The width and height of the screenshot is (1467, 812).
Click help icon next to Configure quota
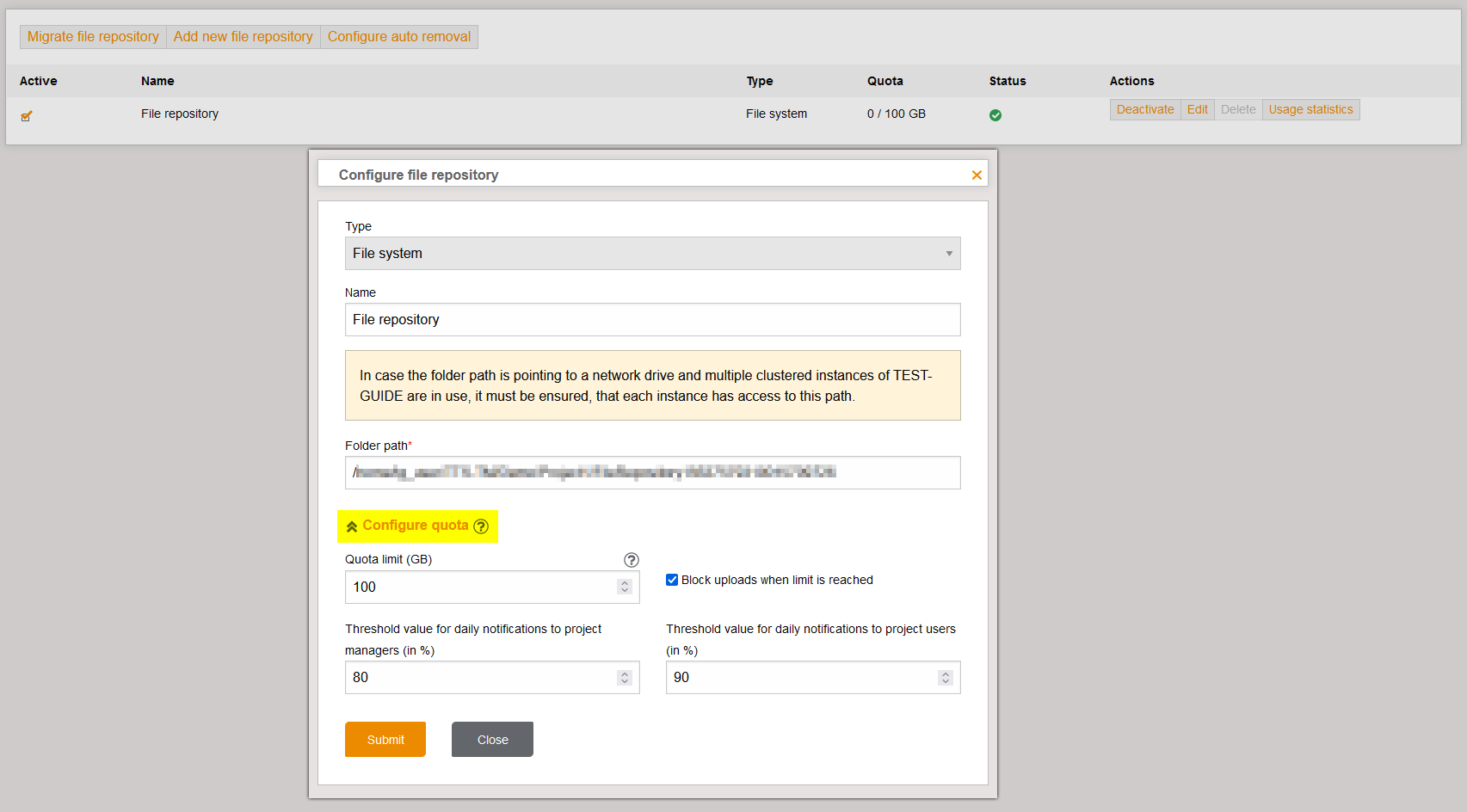pyautogui.click(x=481, y=526)
